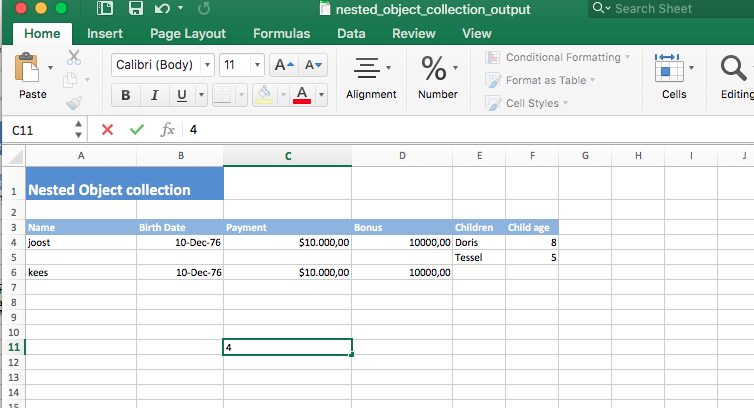Screen dimensions: 754x408
Task: Decrease font size with A down
Action: pyautogui.click(x=314, y=65)
